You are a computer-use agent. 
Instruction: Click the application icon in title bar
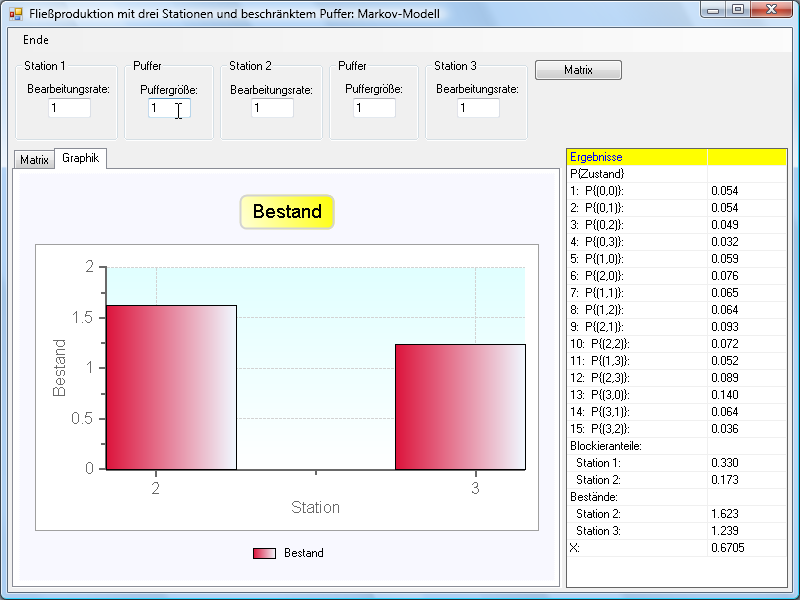click(x=15, y=14)
